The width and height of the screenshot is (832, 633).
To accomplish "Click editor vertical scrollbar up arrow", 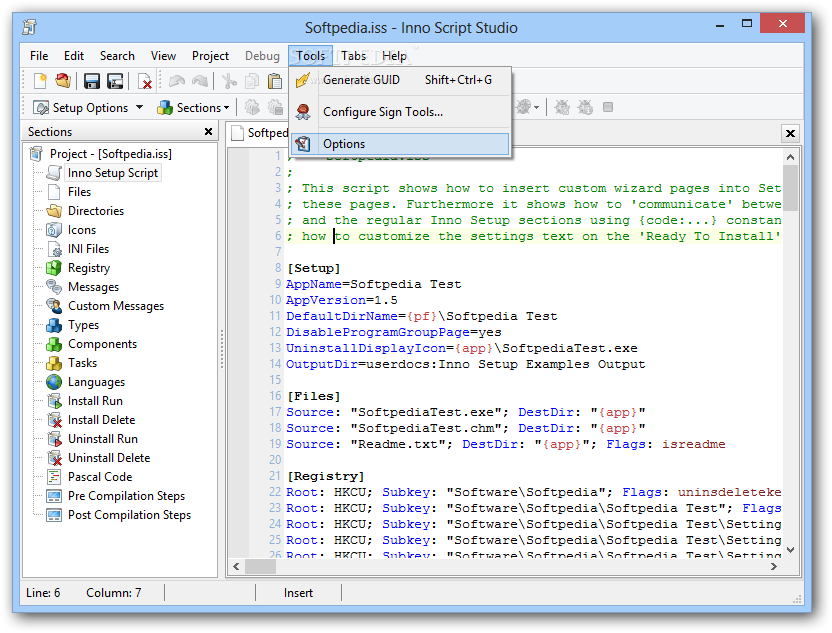I will (x=790, y=157).
